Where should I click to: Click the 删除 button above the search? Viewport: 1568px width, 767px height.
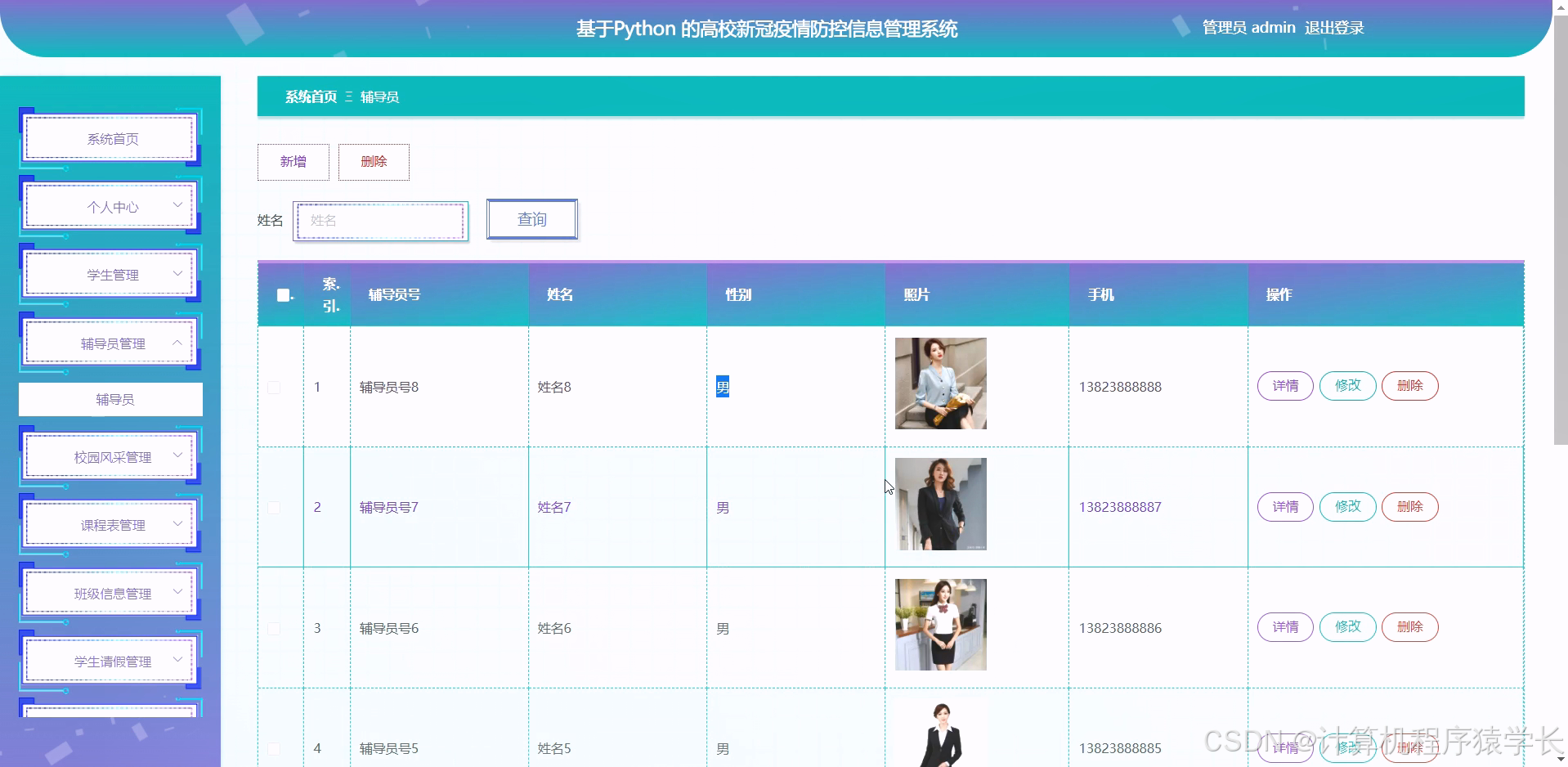pyautogui.click(x=374, y=162)
